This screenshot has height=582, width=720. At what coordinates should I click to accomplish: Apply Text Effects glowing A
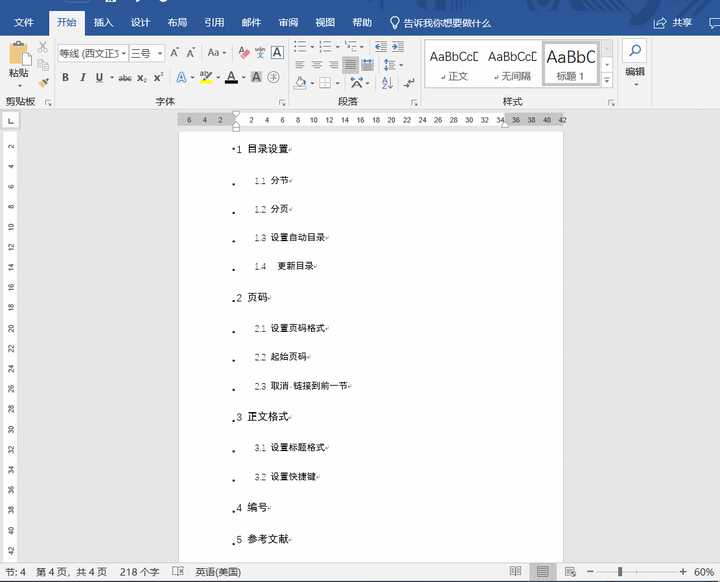click(x=181, y=78)
